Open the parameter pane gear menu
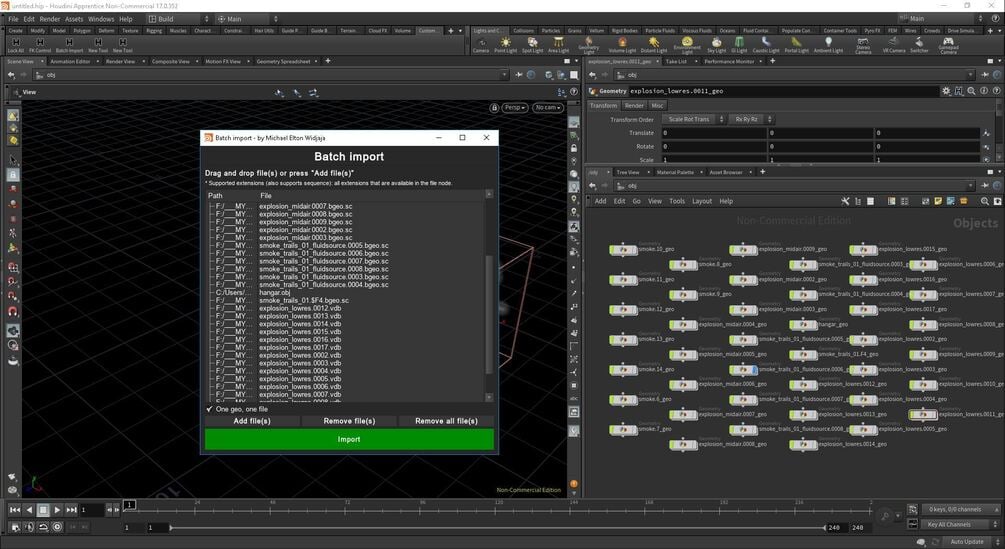This screenshot has height=549, width=1005. [946, 91]
